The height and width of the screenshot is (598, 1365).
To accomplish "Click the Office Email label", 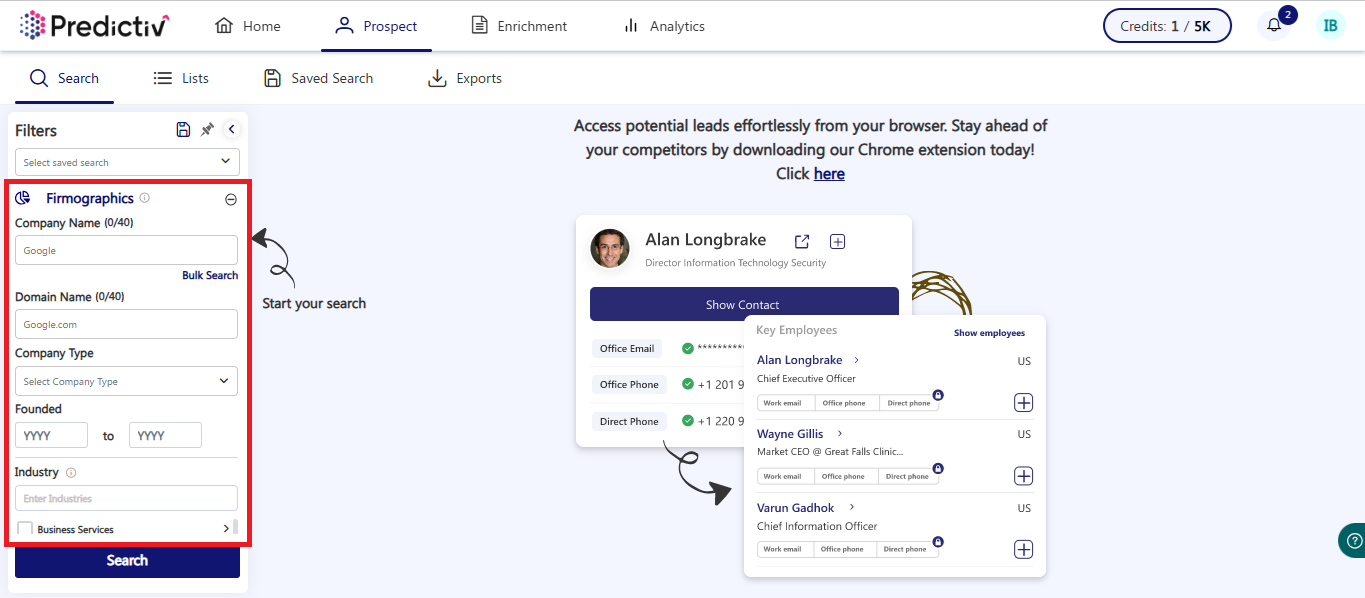I will point(627,349).
